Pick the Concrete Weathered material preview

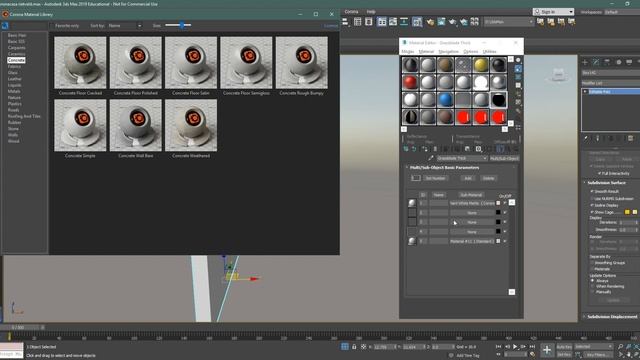point(191,125)
